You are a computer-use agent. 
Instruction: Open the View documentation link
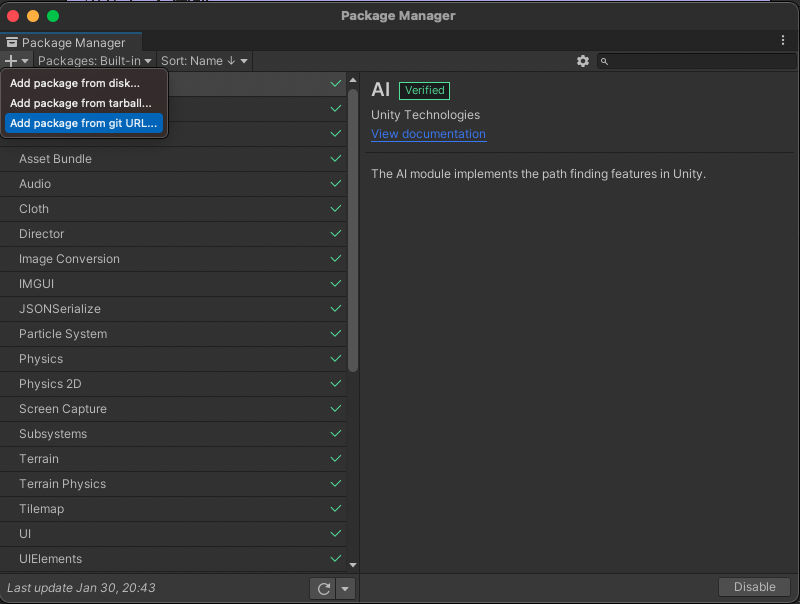coord(428,134)
